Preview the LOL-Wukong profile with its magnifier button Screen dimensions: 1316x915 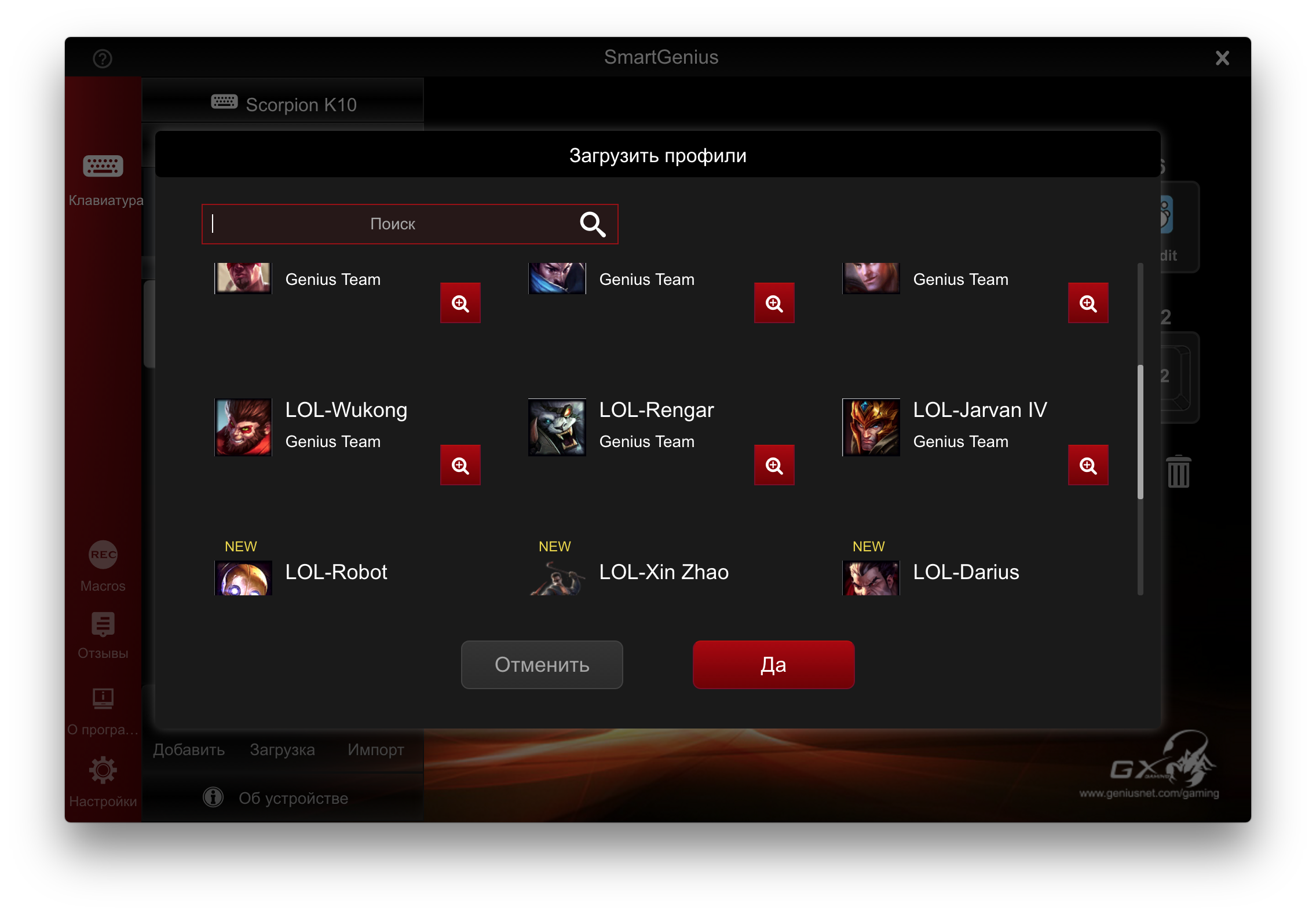pyautogui.click(x=460, y=465)
